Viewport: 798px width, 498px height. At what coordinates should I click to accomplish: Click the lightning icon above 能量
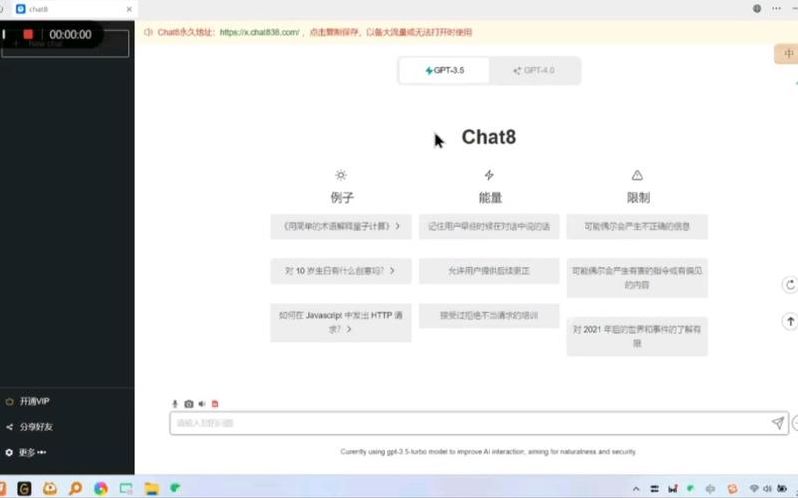coord(489,175)
